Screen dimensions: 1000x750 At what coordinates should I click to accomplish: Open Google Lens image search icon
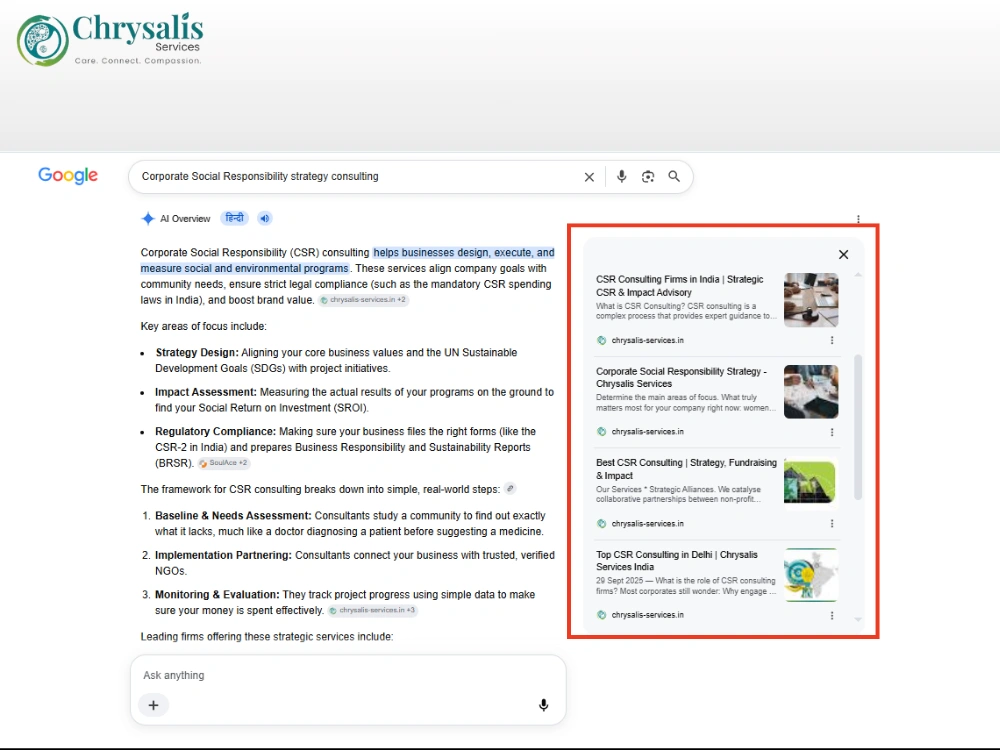(x=648, y=177)
